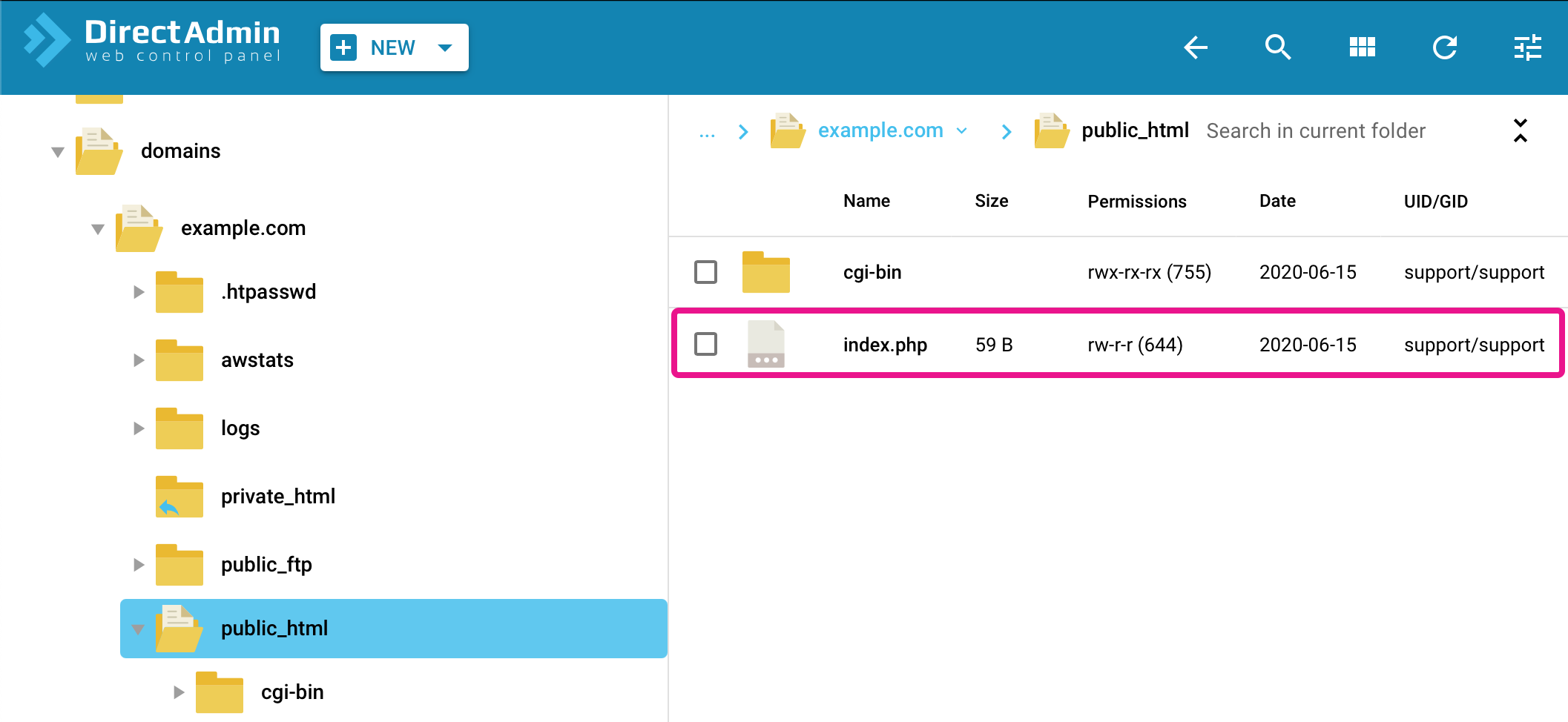Click the cgi-bin folder icon in file list
Viewport: 1568px width, 722px height.
765,272
